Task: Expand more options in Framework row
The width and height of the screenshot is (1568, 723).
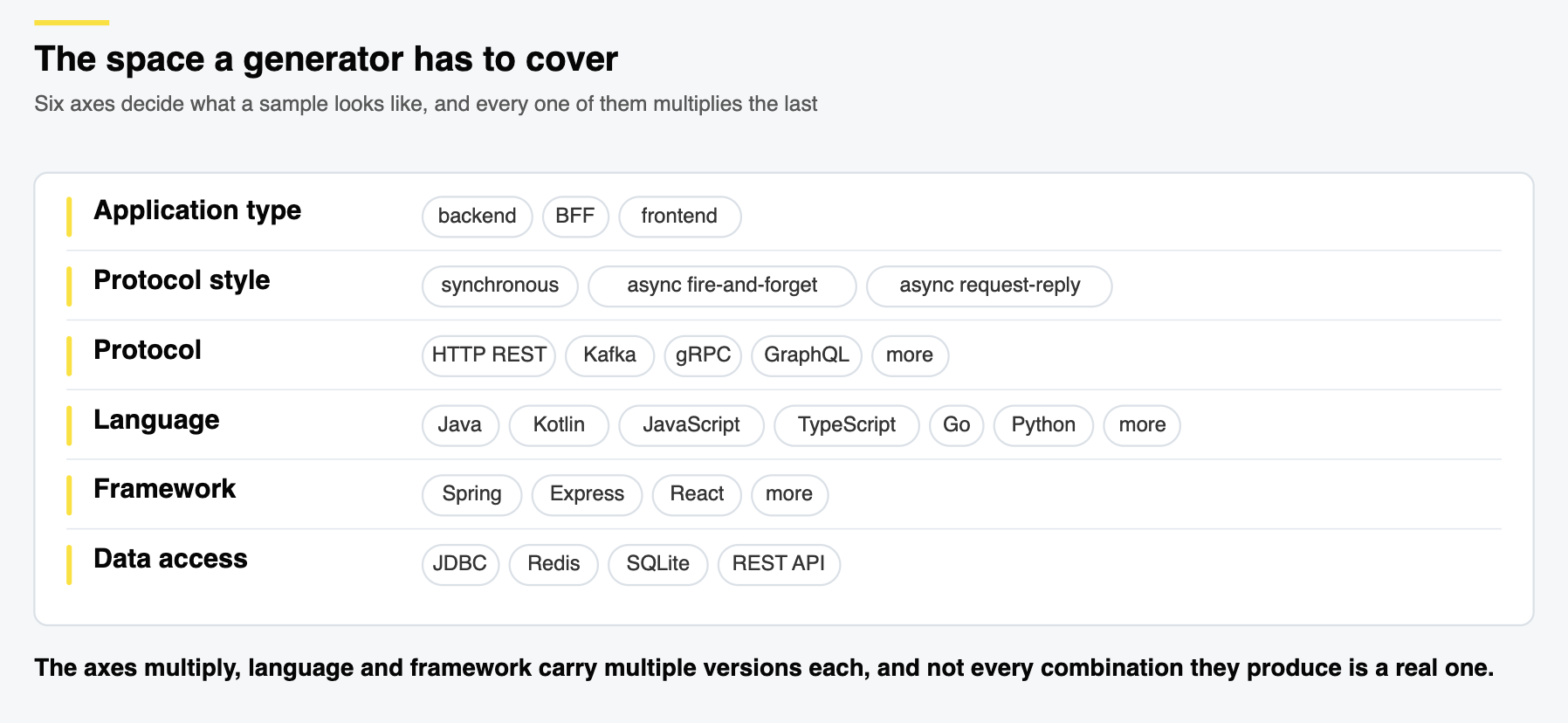Action: coord(789,495)
